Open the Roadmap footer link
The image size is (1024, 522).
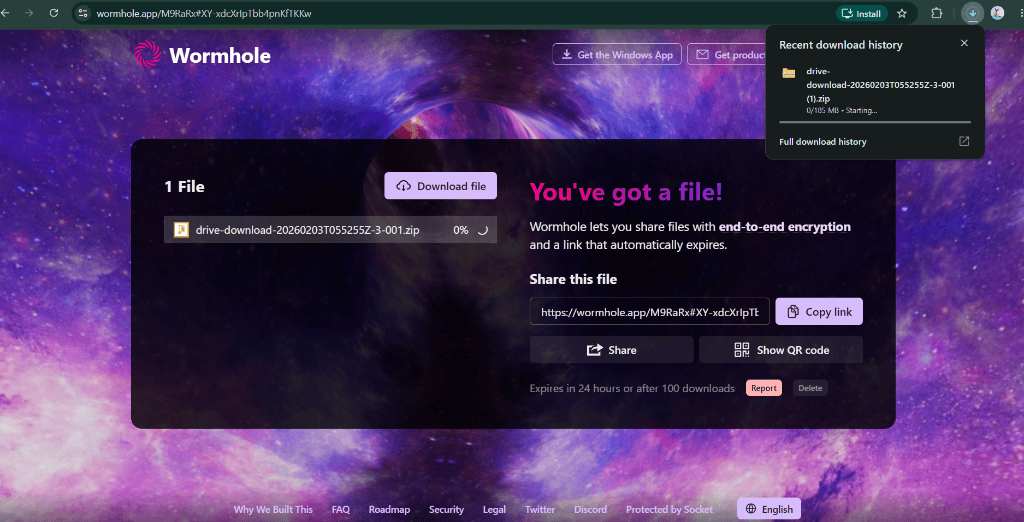389,510
